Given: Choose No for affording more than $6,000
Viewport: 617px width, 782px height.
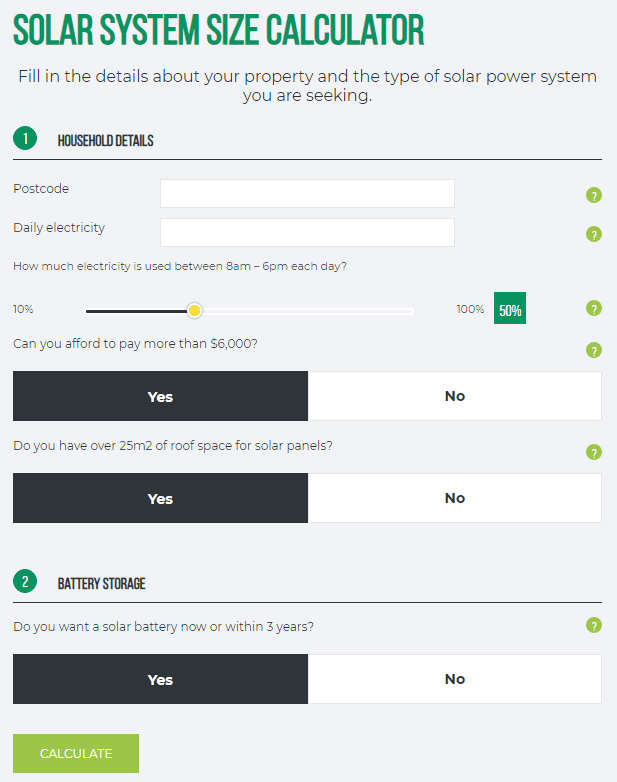Looking at the screenshot, I should tap(455, 396).
